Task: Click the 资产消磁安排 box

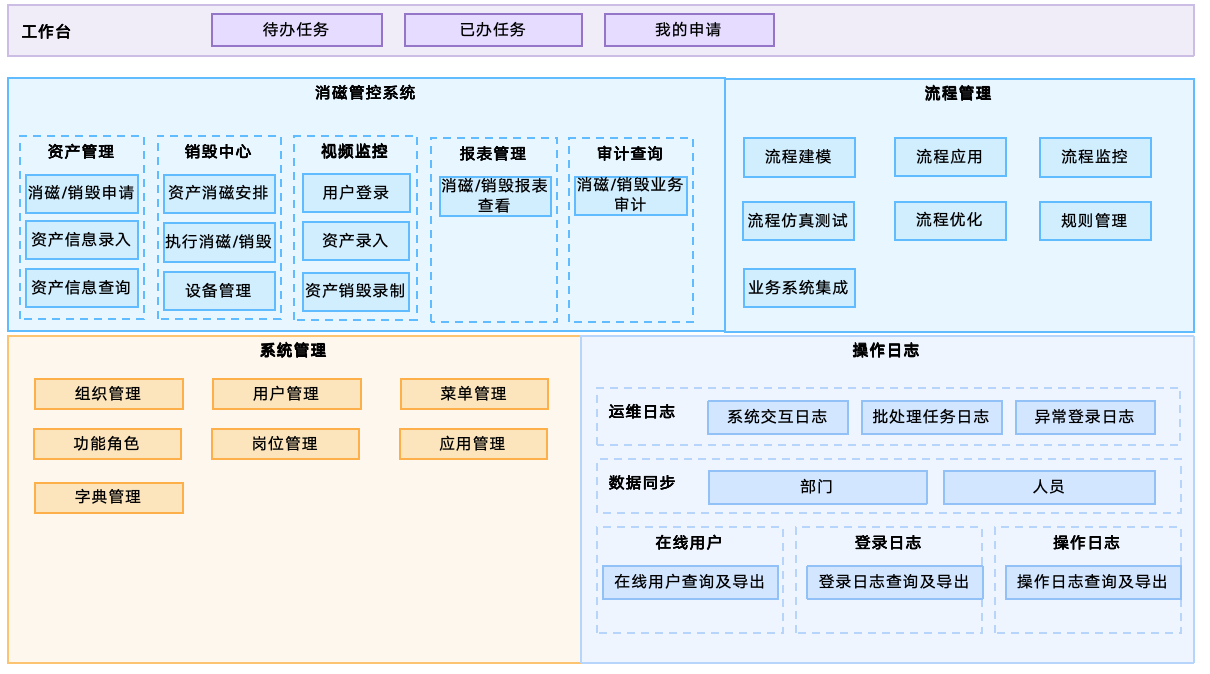Action: coord(219,193)
